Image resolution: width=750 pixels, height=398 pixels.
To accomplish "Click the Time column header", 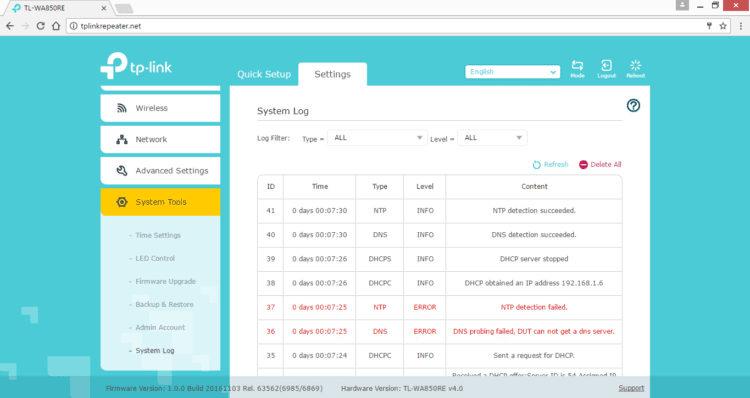I will pos(320,187).
